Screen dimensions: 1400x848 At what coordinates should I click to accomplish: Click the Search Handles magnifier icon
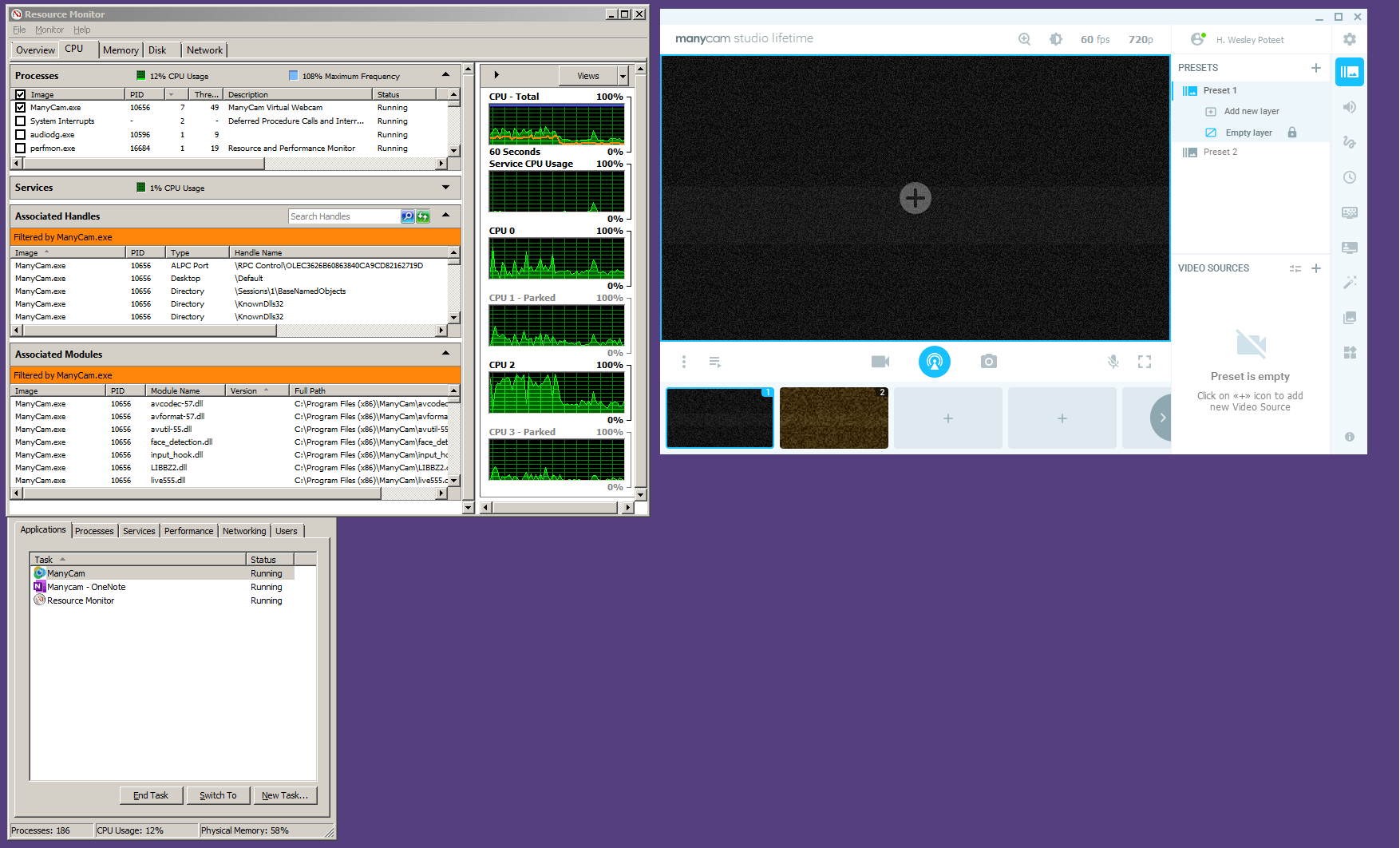407,216
